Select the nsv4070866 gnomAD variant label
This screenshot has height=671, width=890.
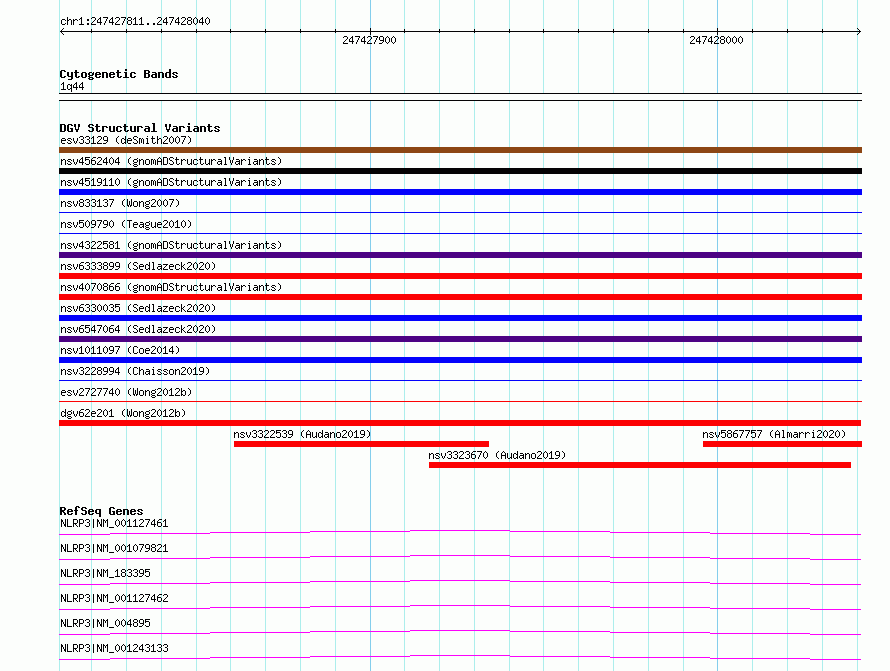(170, 287)
